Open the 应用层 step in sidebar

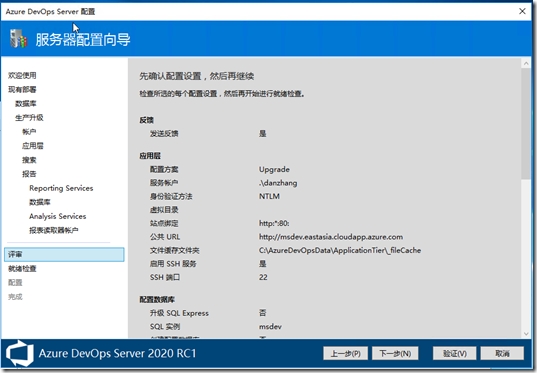33,146
